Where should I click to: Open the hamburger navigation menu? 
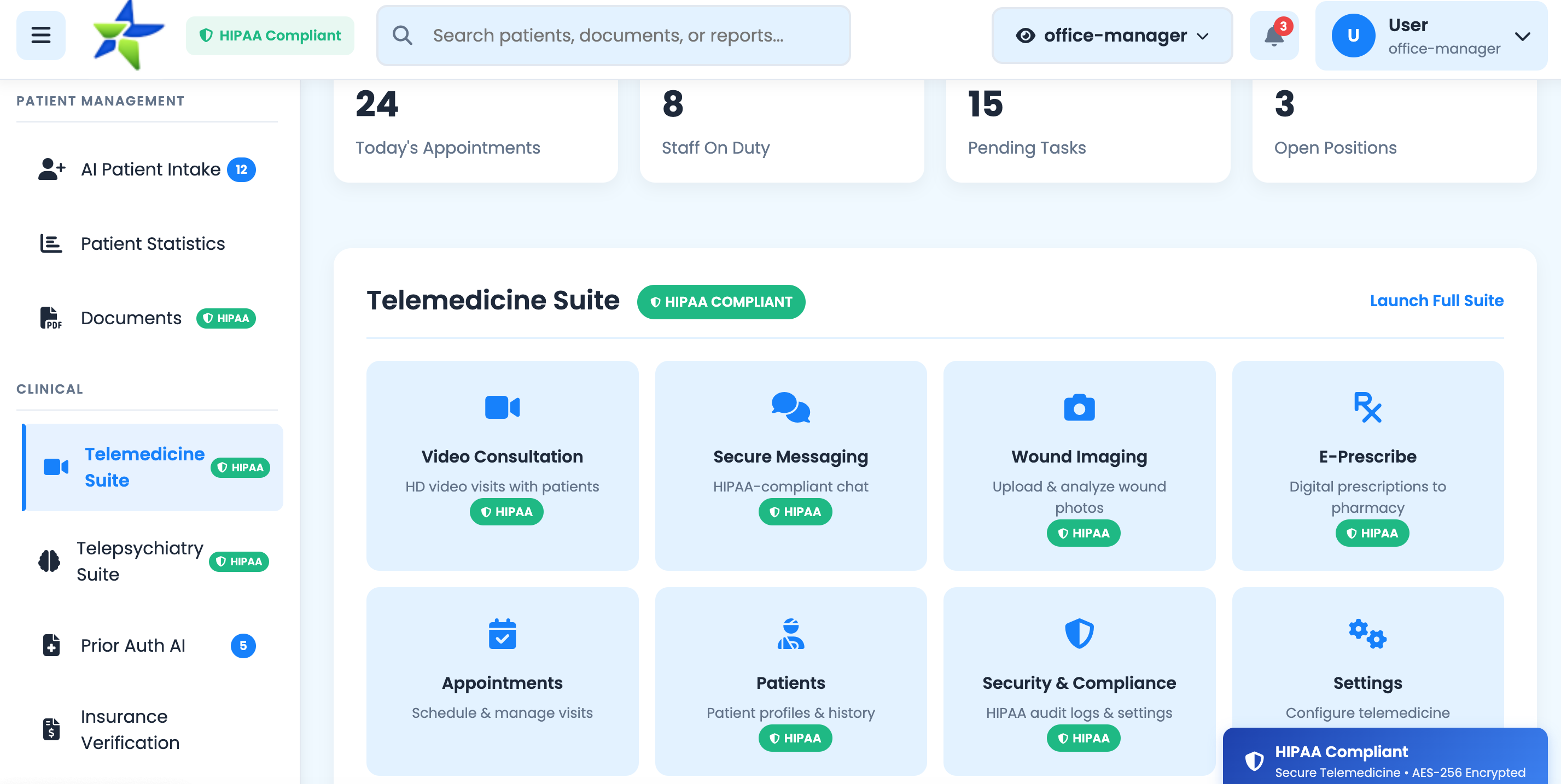pyautogui.click(x=40, y=35)
